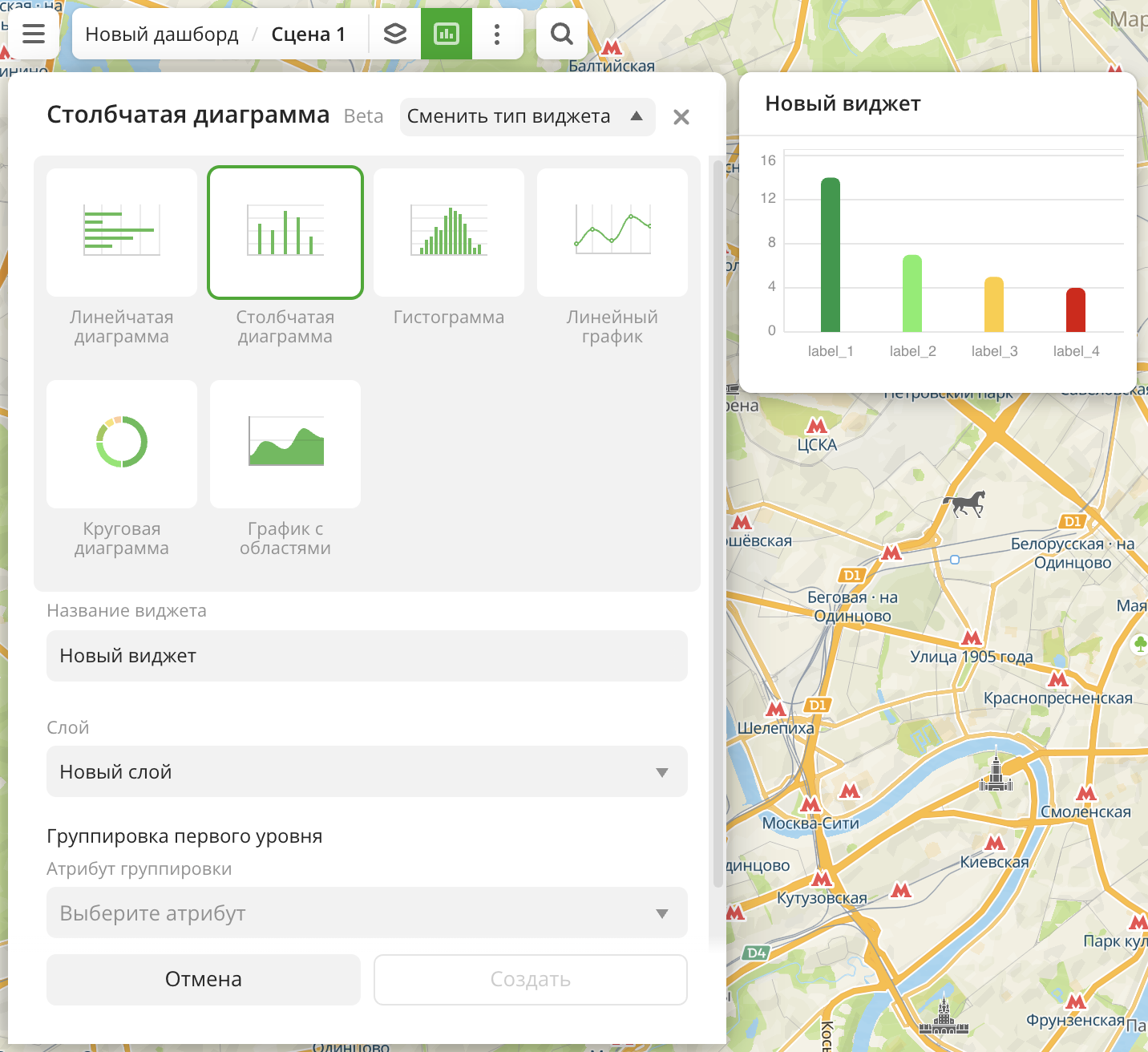Click the Шелепиха metro icon
The height and width of the screenshot is (1052, 1148).
pyautogui.click(x=776, y=710)
